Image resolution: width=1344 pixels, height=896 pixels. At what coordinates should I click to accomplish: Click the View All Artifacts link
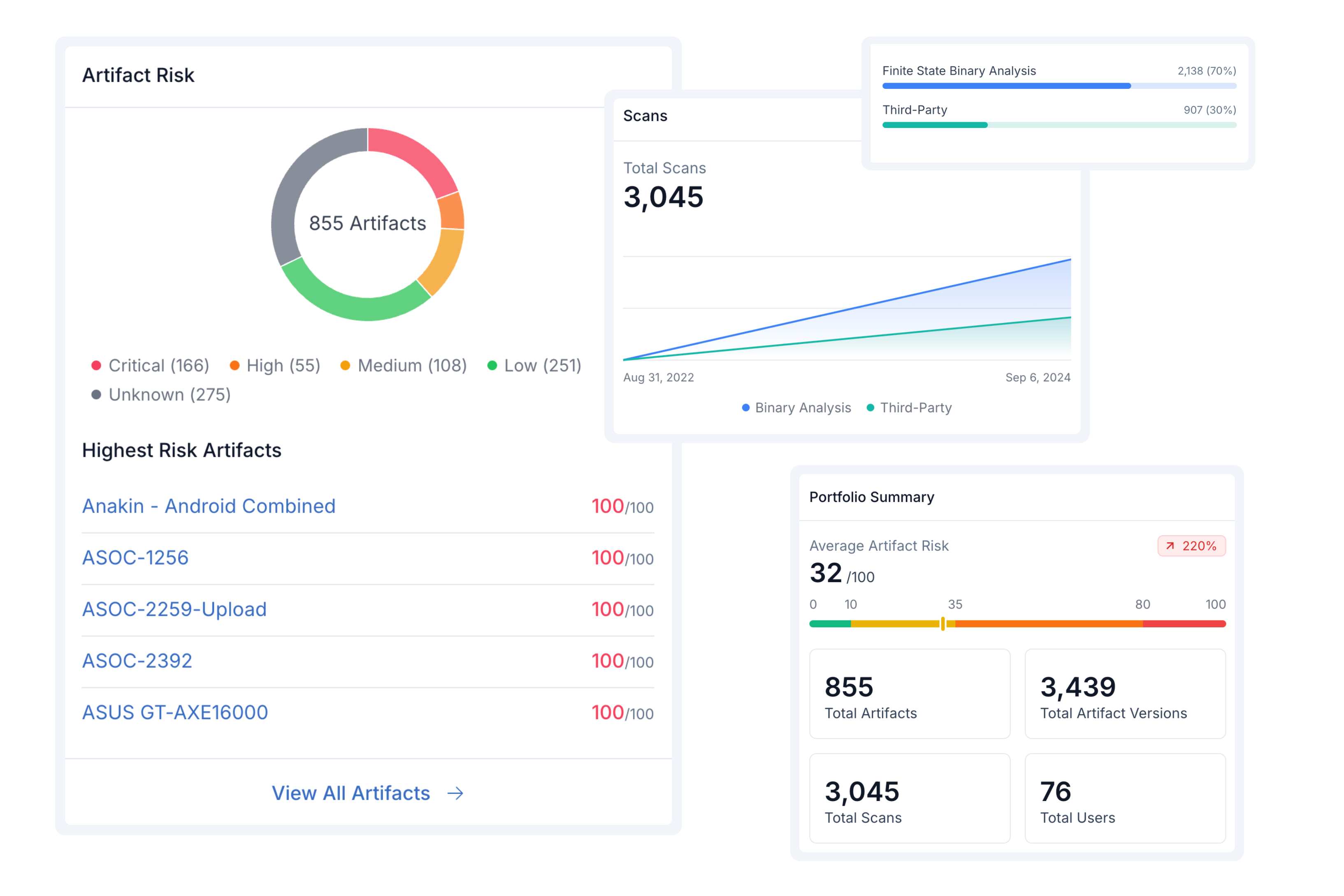tap(350, 793)
